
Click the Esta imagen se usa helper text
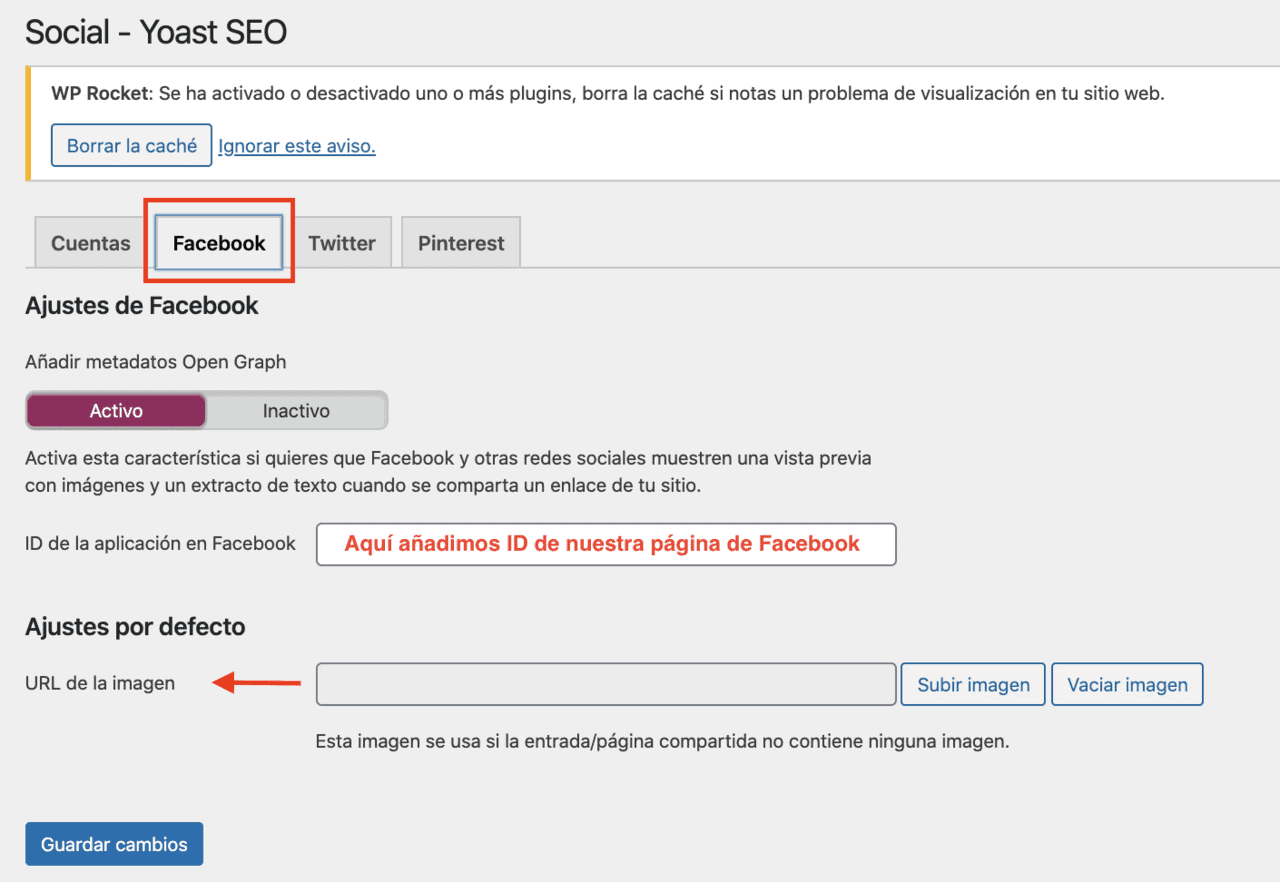point(662,742)
